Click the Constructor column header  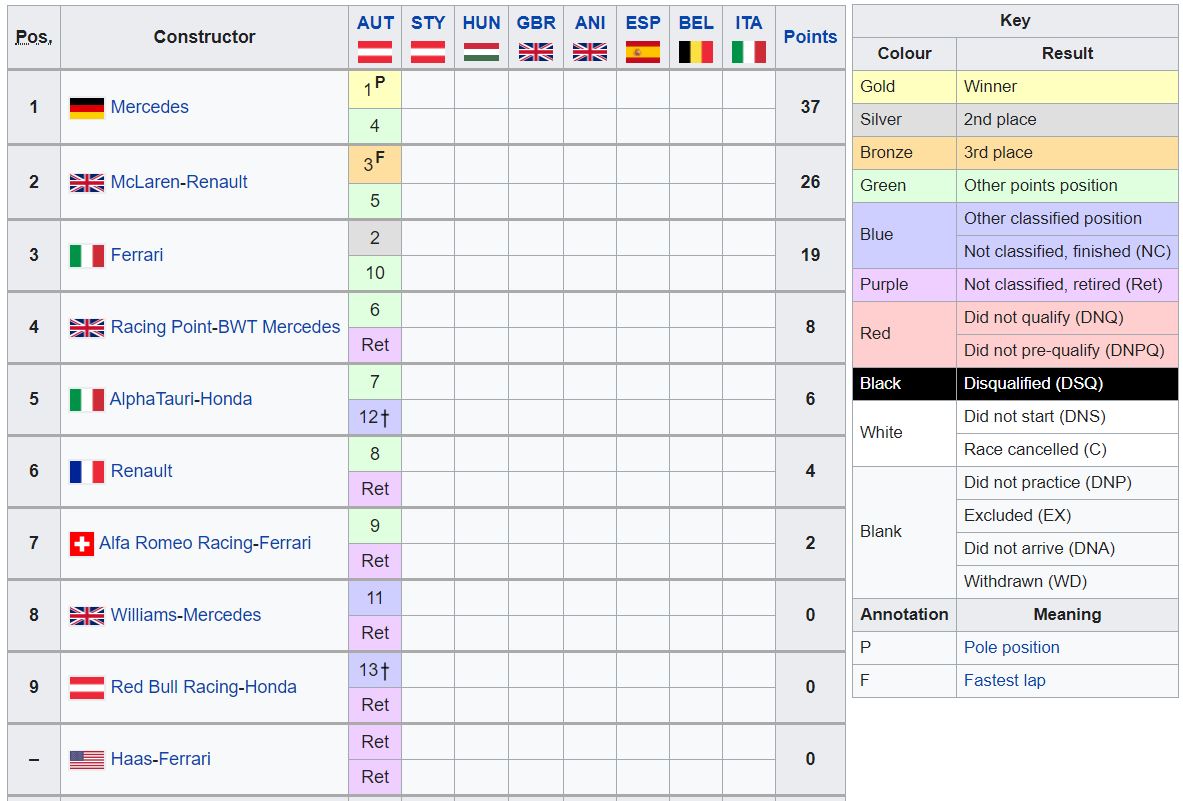(x=204, y=37)
